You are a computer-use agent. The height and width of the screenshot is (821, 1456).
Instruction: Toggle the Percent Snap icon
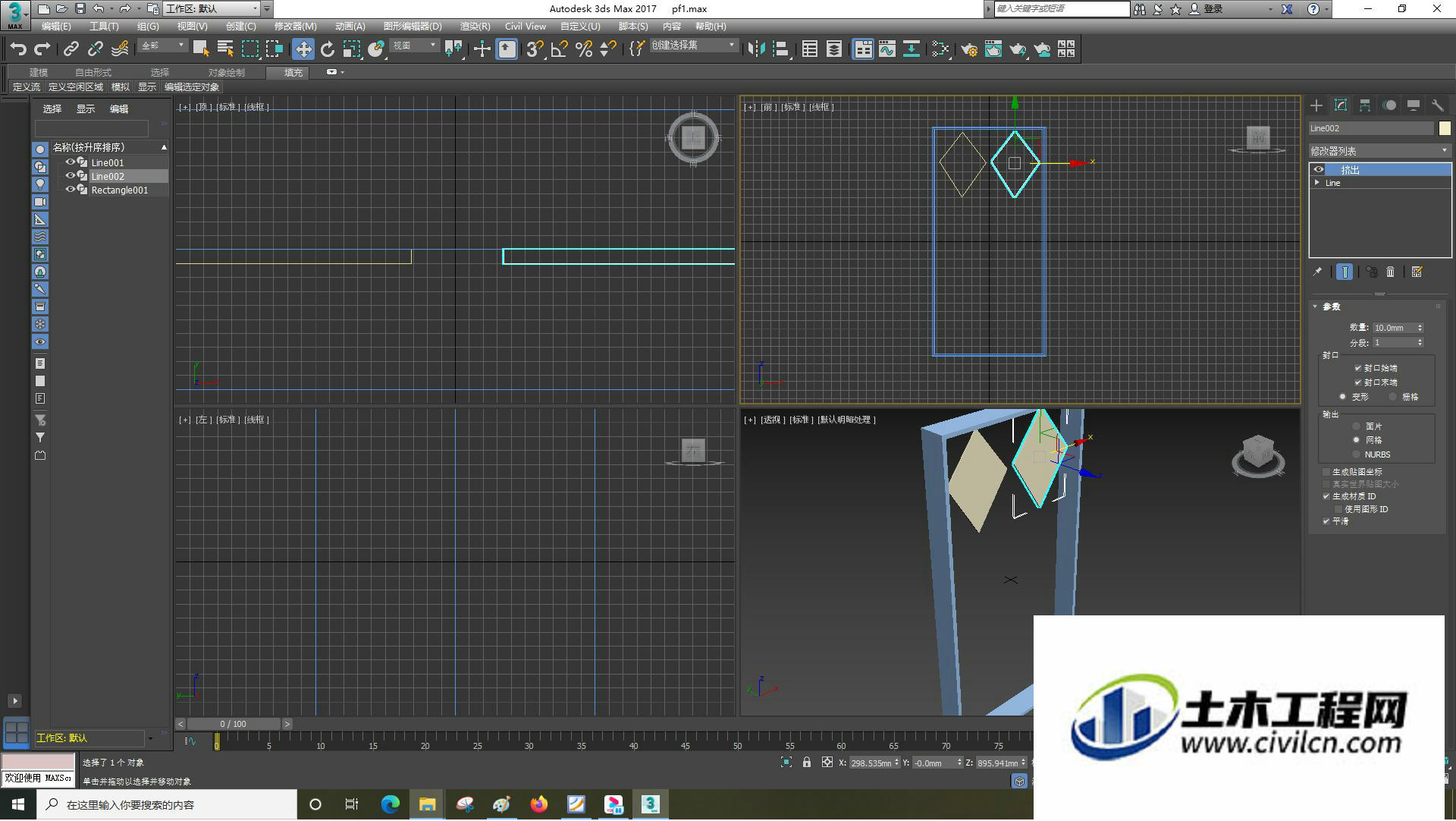[x=584, y=49]
